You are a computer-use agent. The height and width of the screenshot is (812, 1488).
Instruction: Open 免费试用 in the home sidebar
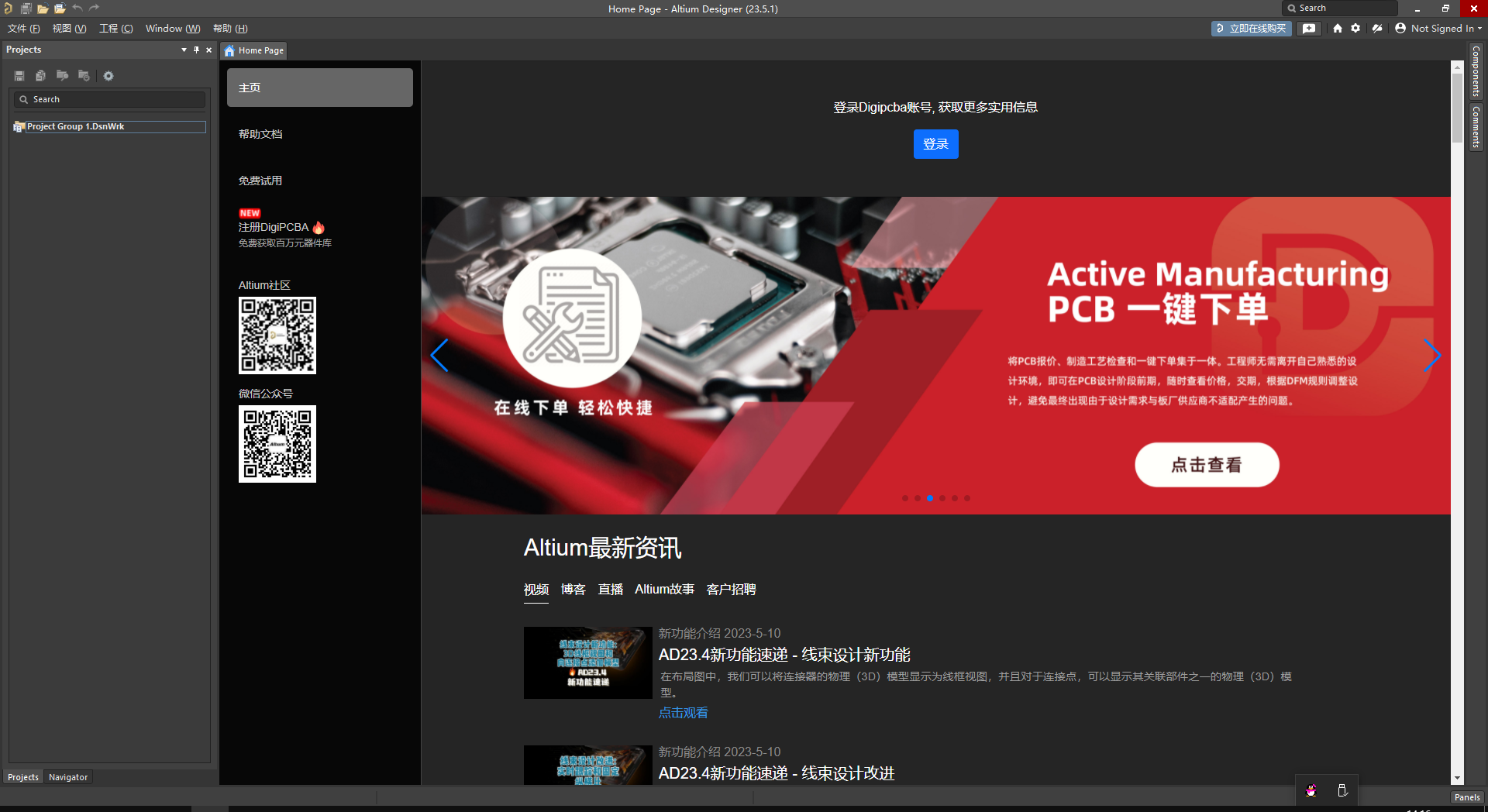(260, 181)
